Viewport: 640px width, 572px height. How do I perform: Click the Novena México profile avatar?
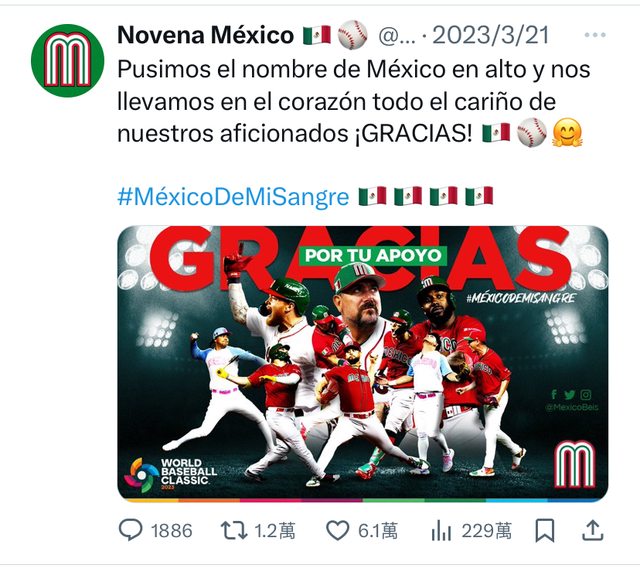(67, 60)
